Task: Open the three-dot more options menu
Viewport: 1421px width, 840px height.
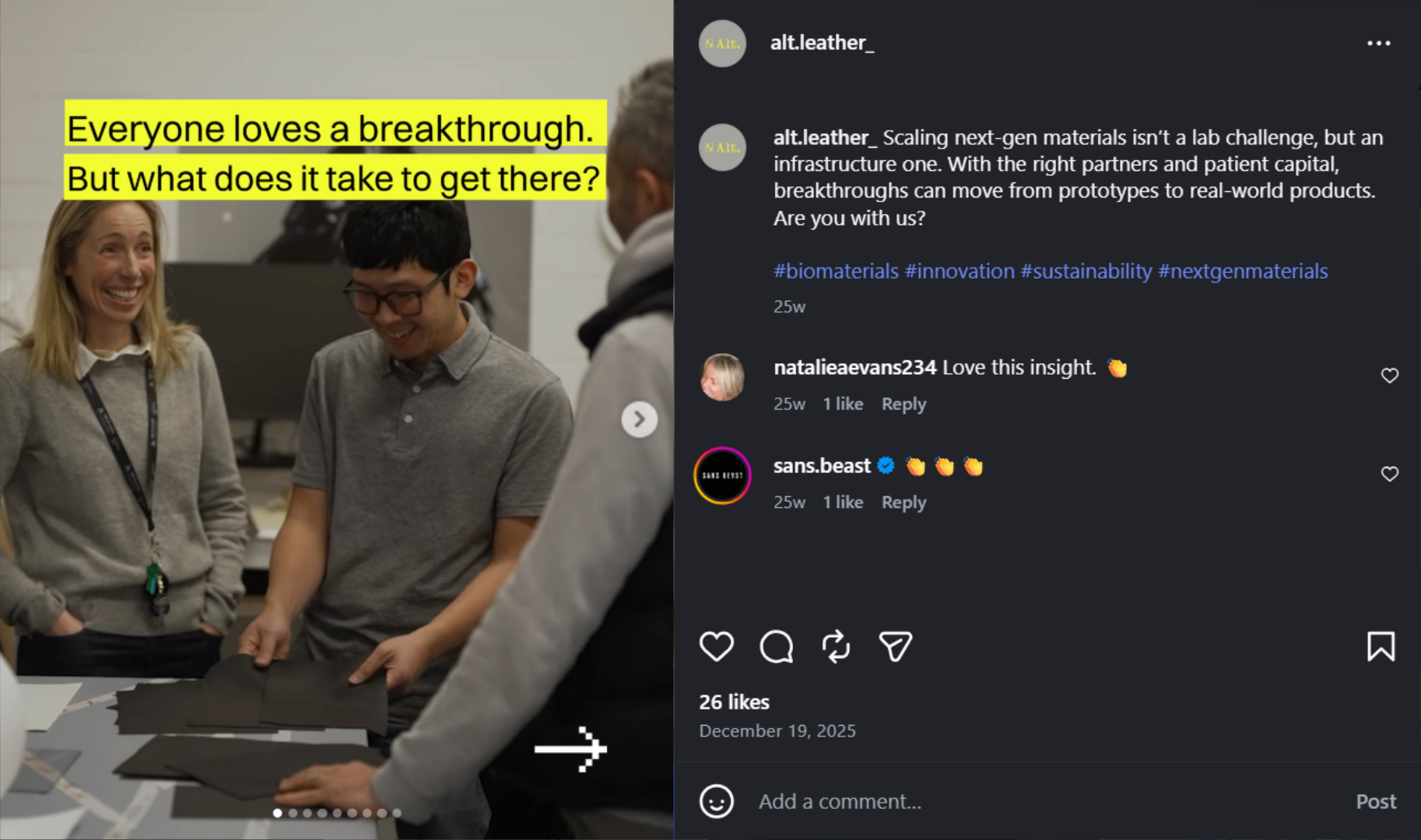Action: coord(1378,43)
